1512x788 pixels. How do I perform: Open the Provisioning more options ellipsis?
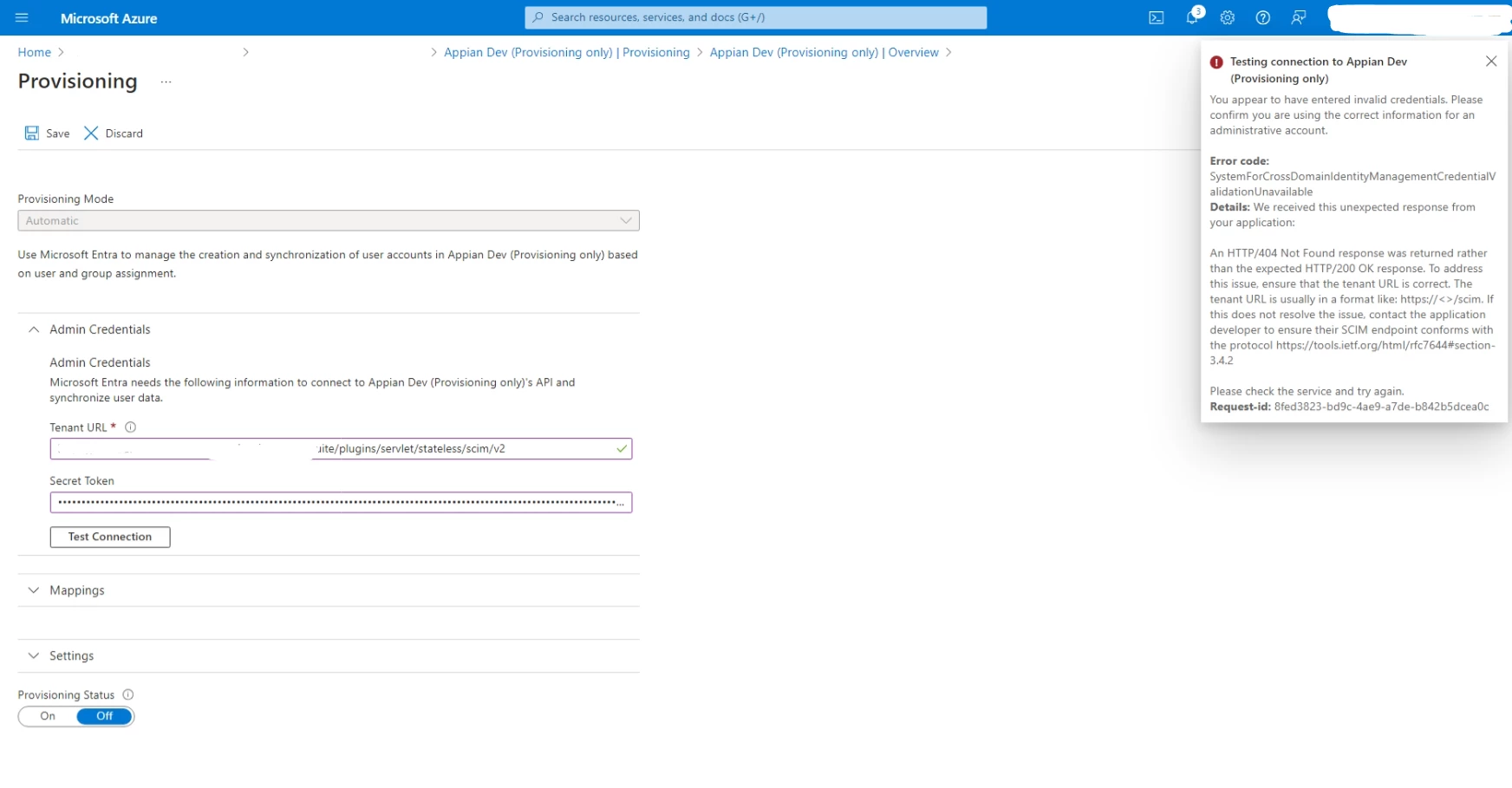[166, 81]
